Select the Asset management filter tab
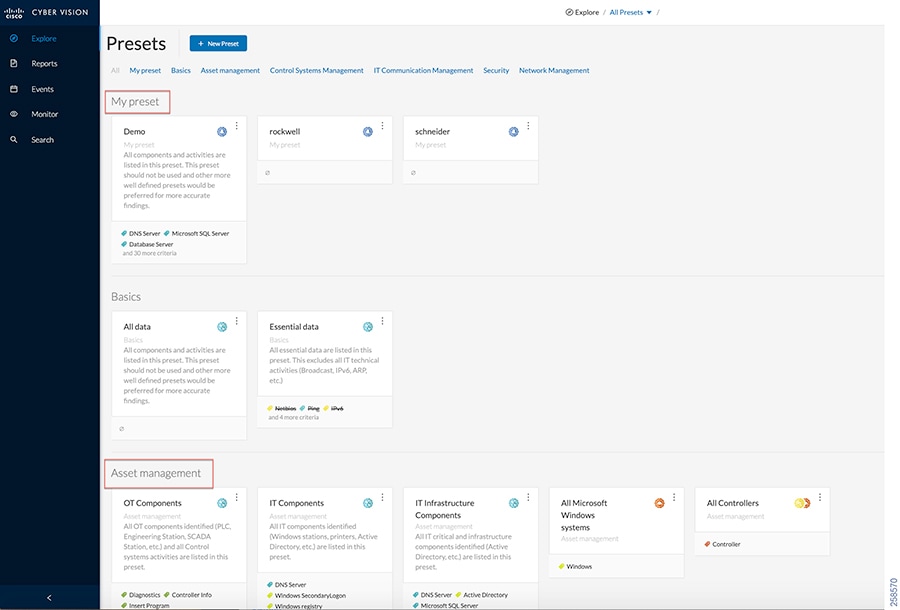The height and width of the screenshot is (610, 900). pos(230,71)
